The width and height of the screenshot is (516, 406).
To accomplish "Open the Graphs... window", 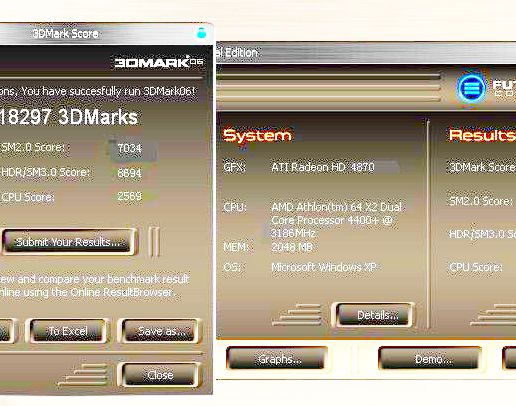I will (277, 359).
